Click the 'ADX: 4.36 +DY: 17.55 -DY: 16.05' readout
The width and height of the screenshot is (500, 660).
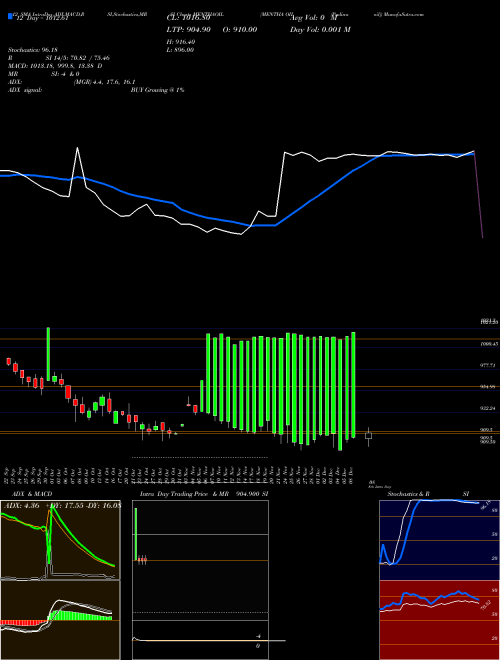coord(62,505)
